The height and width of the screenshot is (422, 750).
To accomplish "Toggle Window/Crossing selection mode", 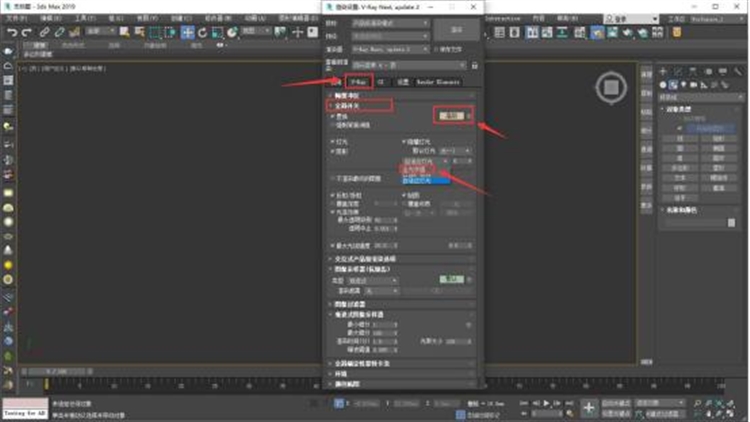I will coord(170,33).
